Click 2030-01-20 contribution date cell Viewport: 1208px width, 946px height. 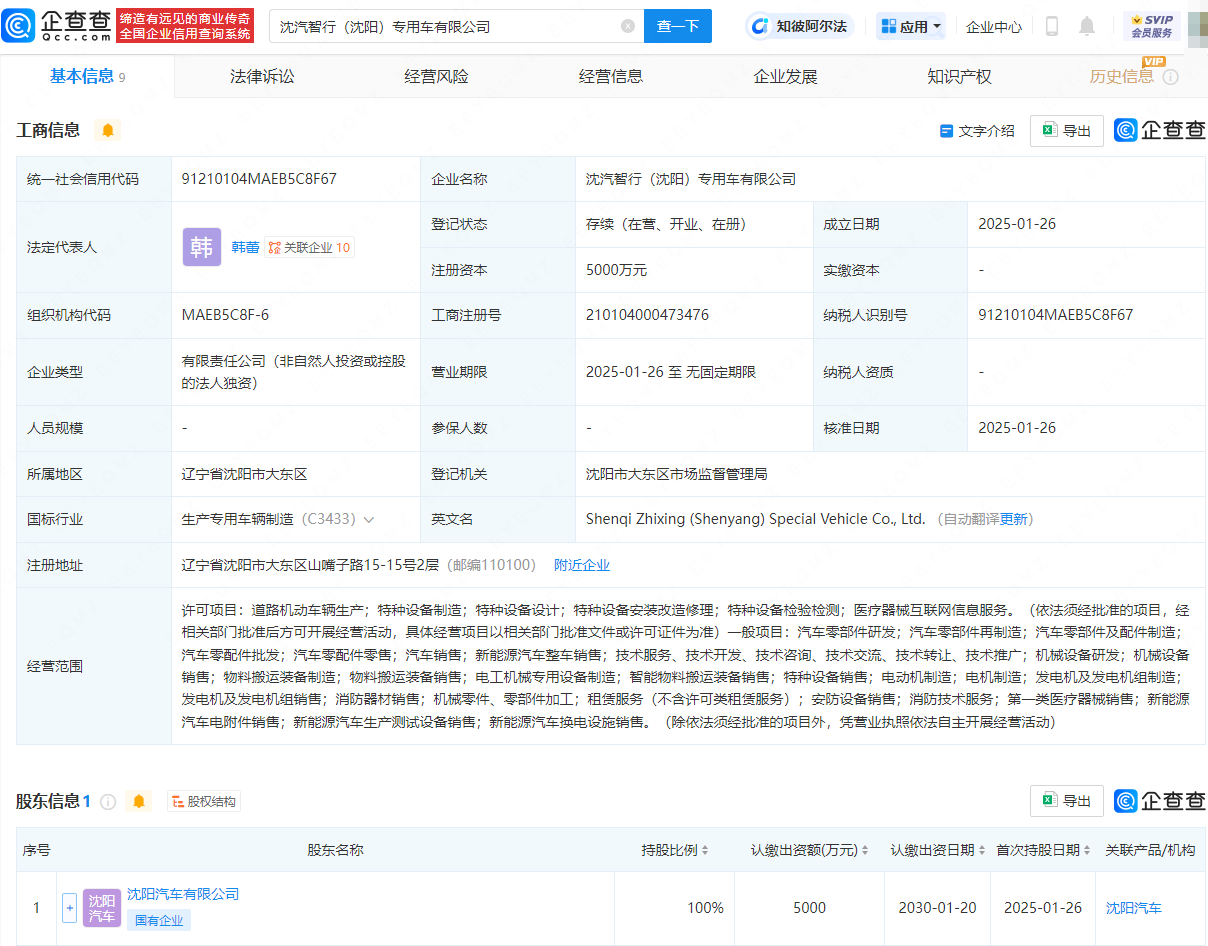(x=937, y=908)
